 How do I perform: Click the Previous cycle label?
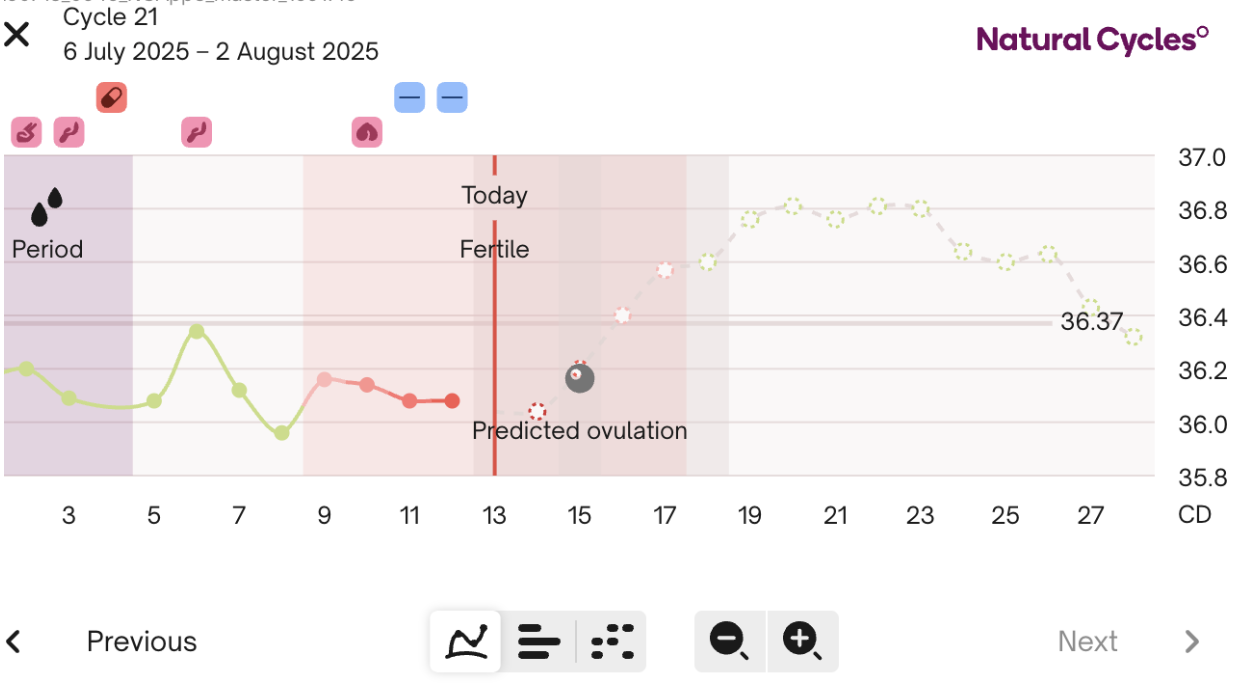(142, 641)
